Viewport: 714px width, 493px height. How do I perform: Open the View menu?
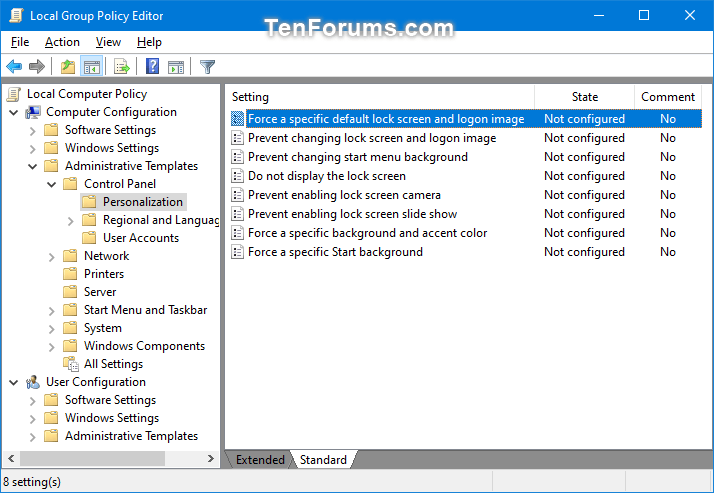[x=108, y=42]
